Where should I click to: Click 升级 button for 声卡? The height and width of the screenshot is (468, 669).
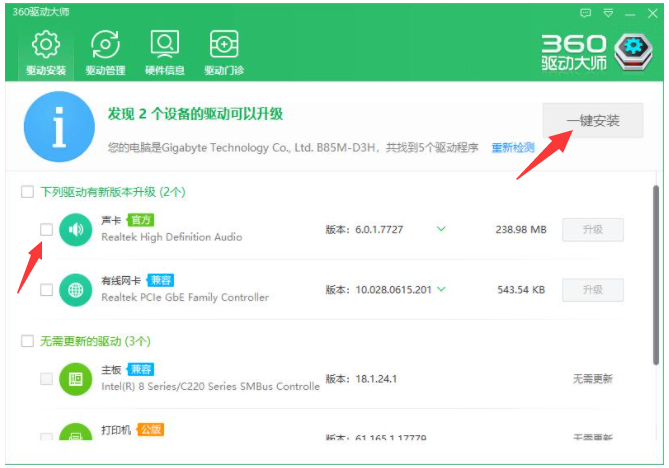pos(593,230)
